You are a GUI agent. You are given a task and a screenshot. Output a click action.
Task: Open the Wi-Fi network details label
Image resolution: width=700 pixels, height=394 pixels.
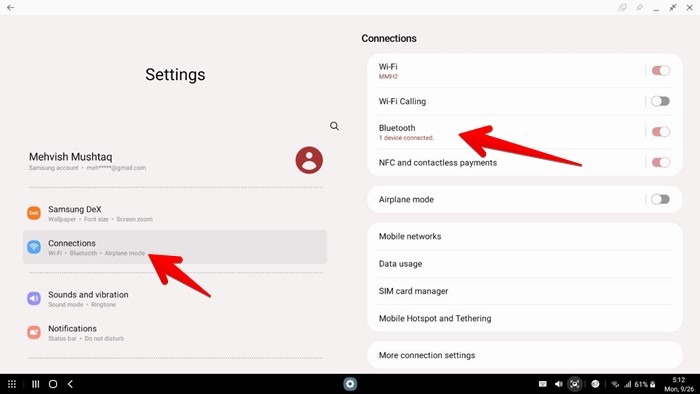click(x=388, y=71)
